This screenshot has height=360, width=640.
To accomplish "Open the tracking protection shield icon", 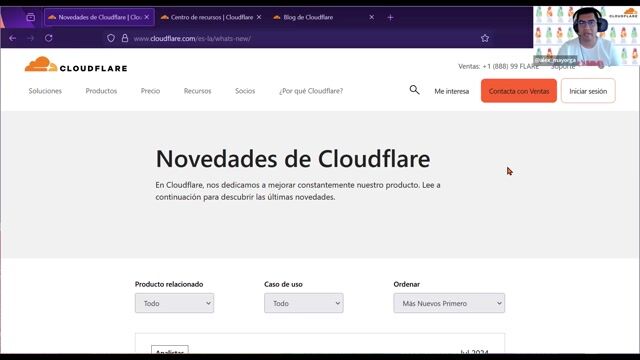I will pyautogui.click(x=111, y=38).
